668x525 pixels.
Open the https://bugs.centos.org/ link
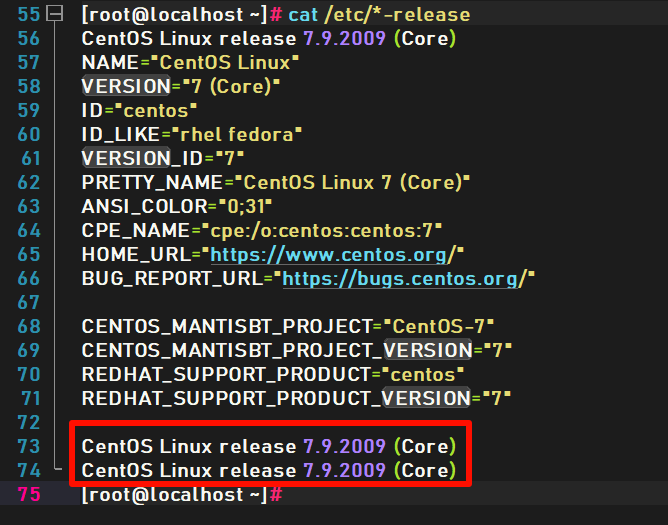(x=405, y=279)
